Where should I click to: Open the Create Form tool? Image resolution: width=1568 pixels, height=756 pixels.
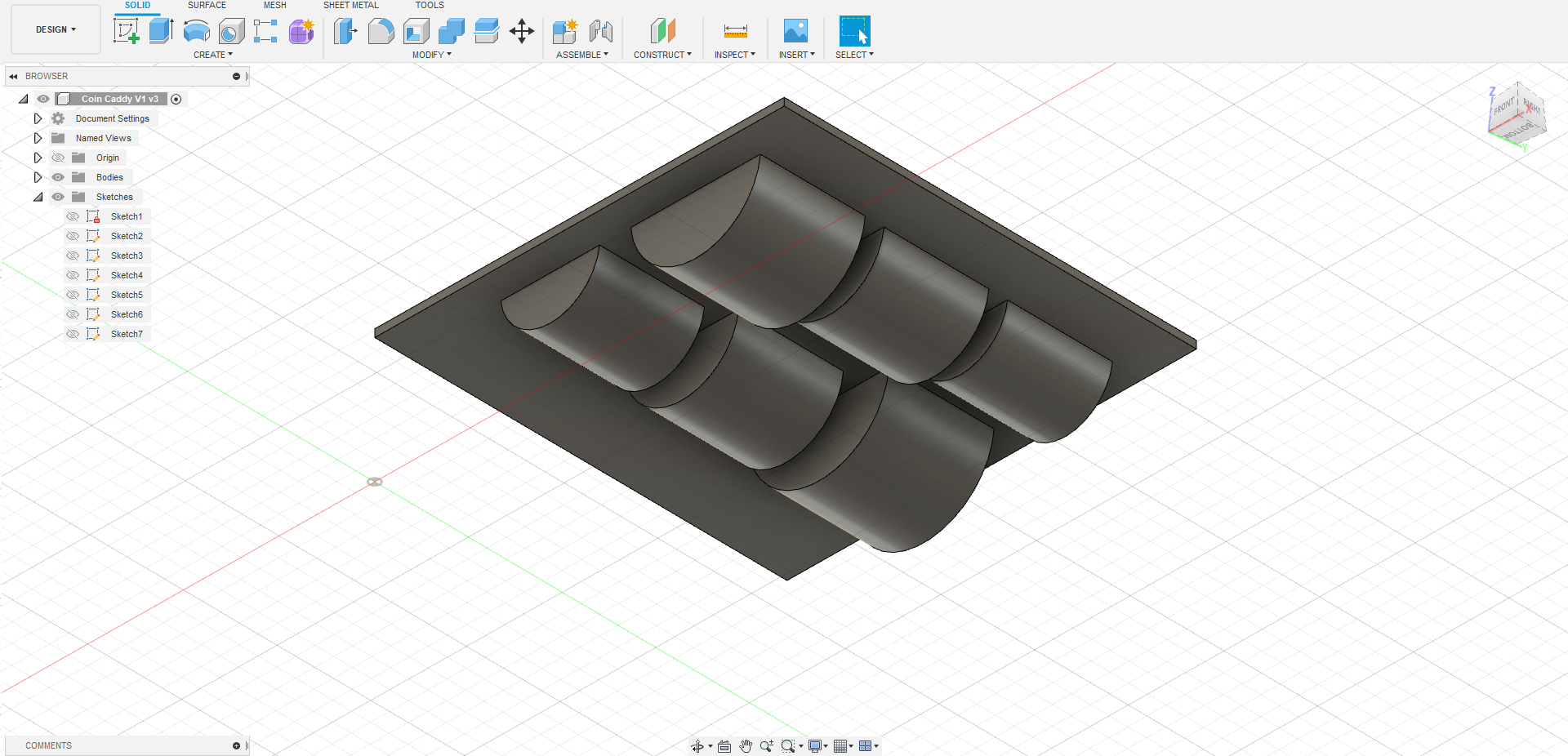301,31
